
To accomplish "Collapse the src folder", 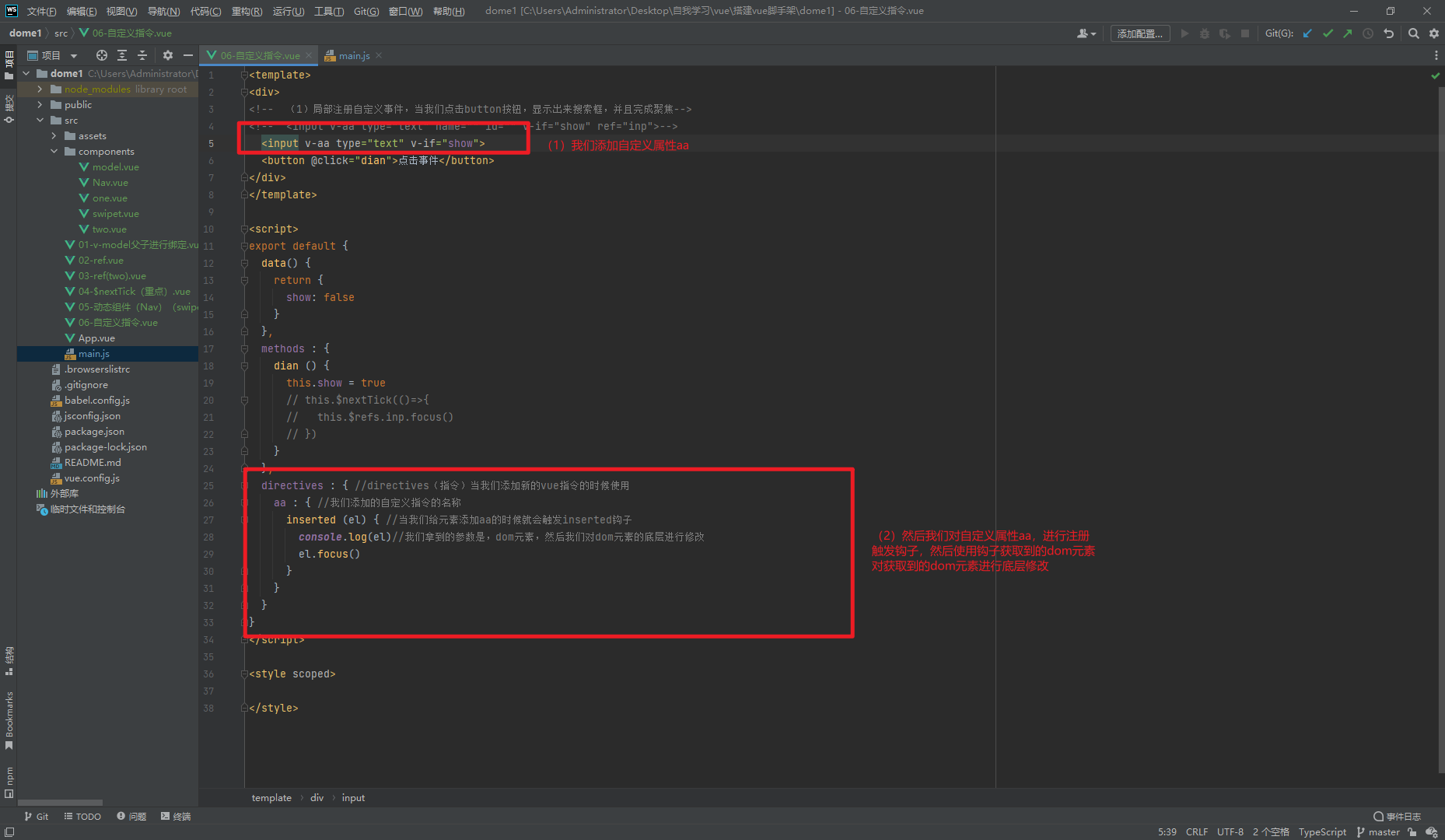I will (40, 121).
